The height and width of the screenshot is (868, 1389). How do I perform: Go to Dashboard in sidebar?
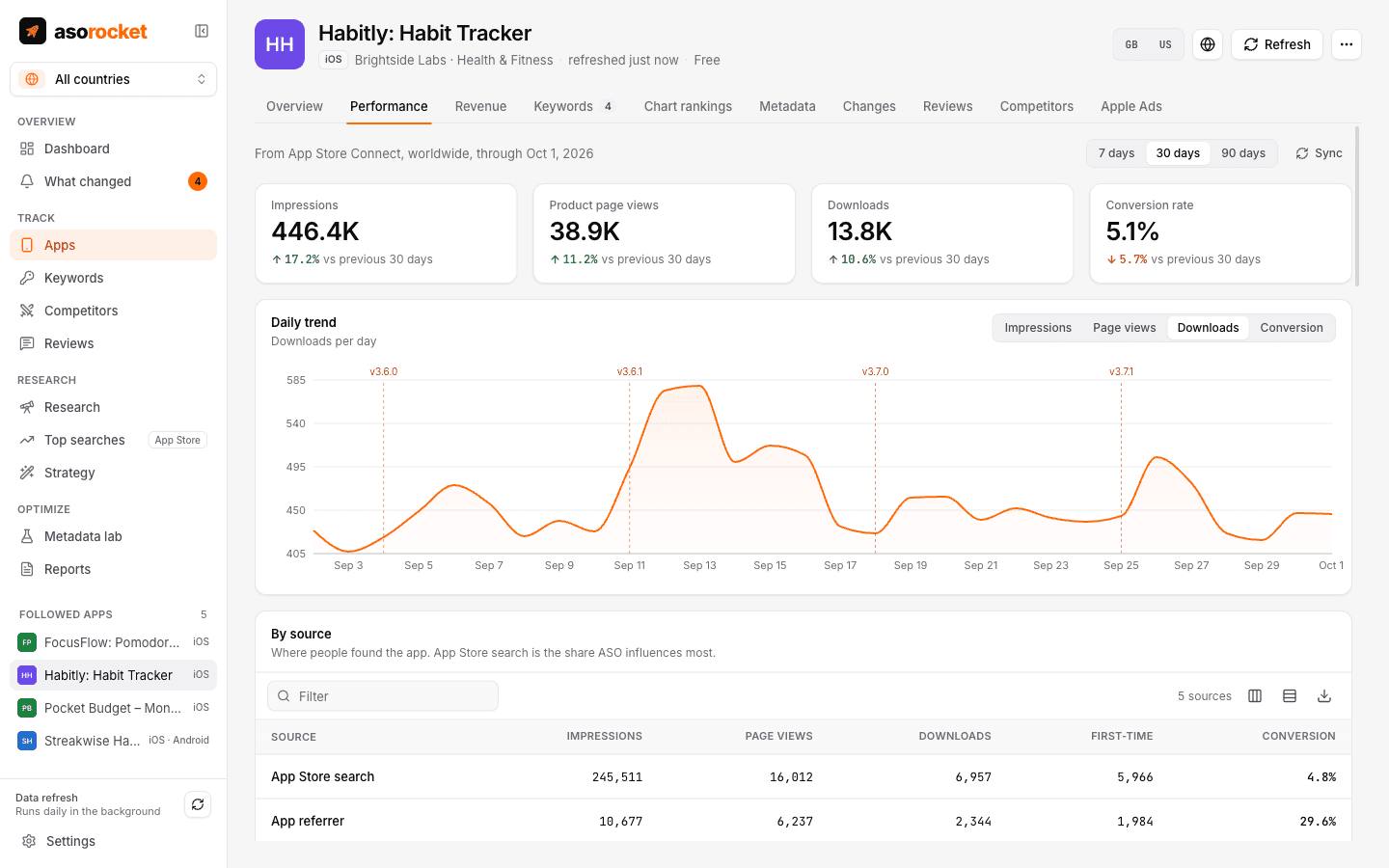pyautogui.click(x=113, y=149)
